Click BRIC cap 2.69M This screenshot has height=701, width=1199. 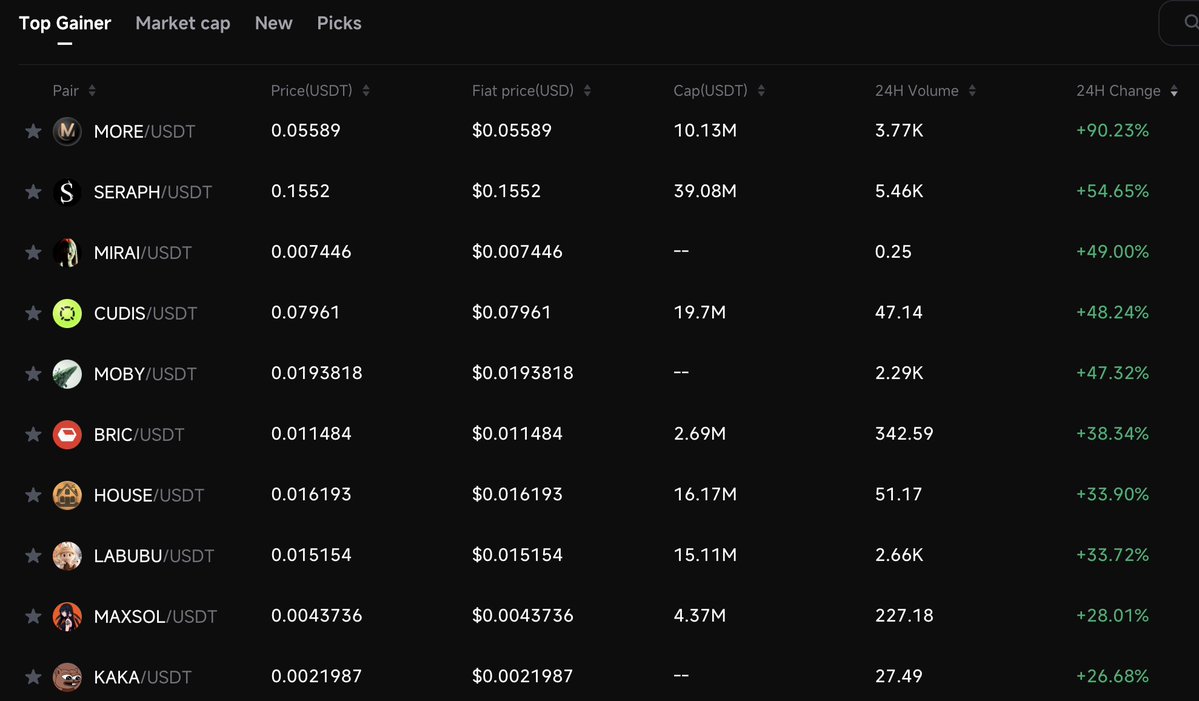click(x=700, y=433)
